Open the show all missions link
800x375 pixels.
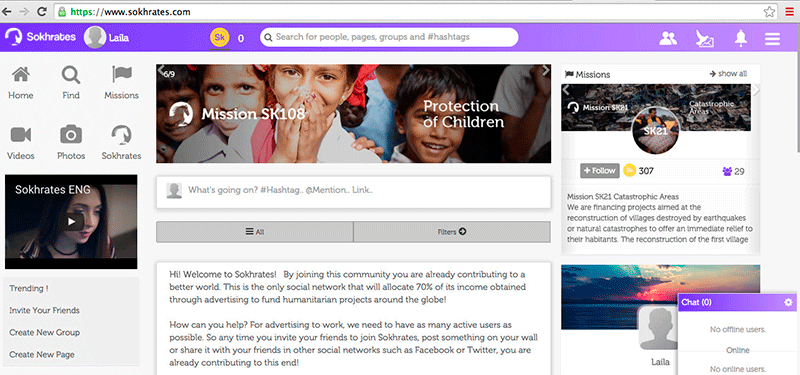click(728, 74)
